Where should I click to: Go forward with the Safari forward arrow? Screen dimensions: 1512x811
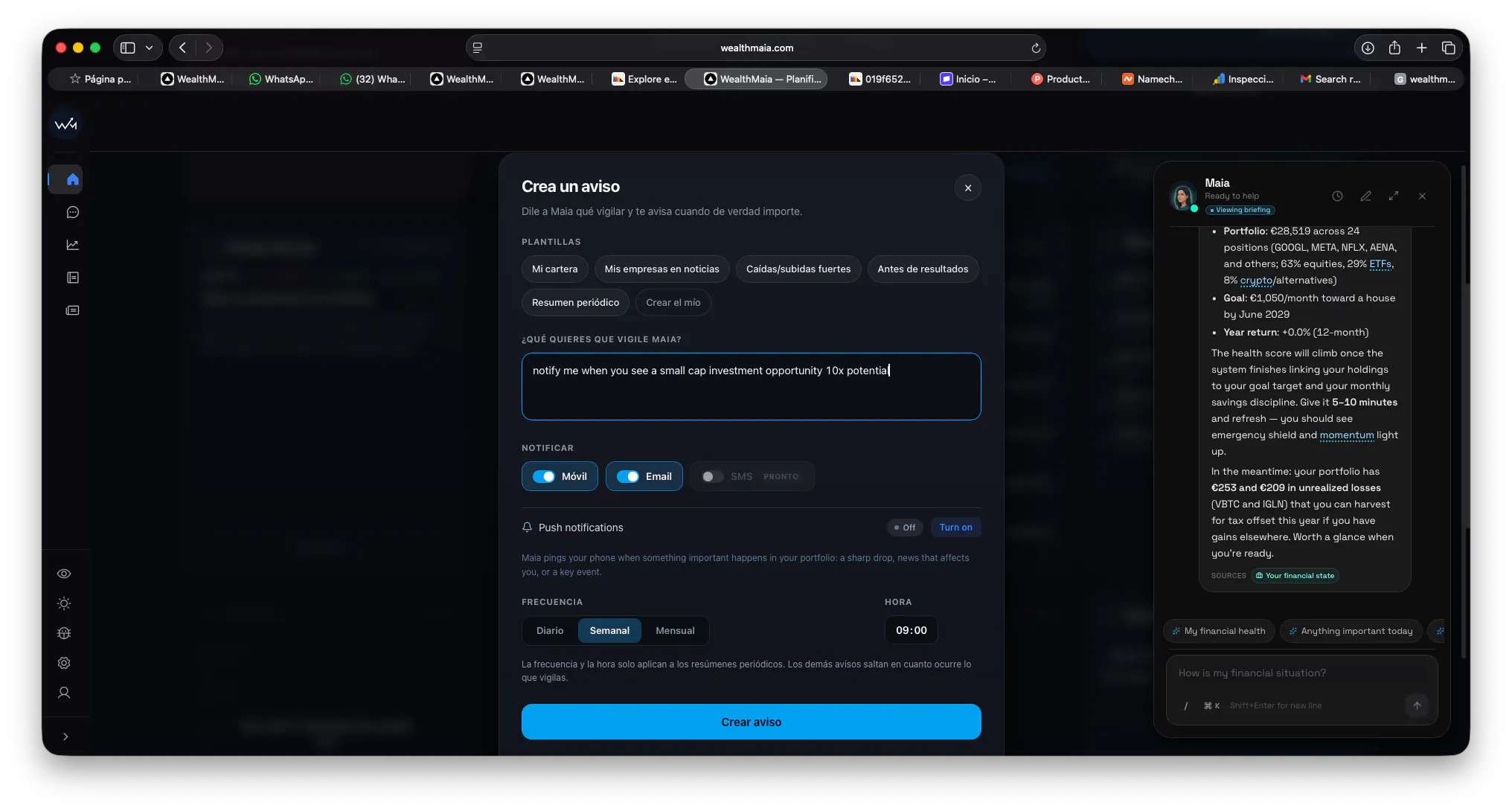pos(209,48)
